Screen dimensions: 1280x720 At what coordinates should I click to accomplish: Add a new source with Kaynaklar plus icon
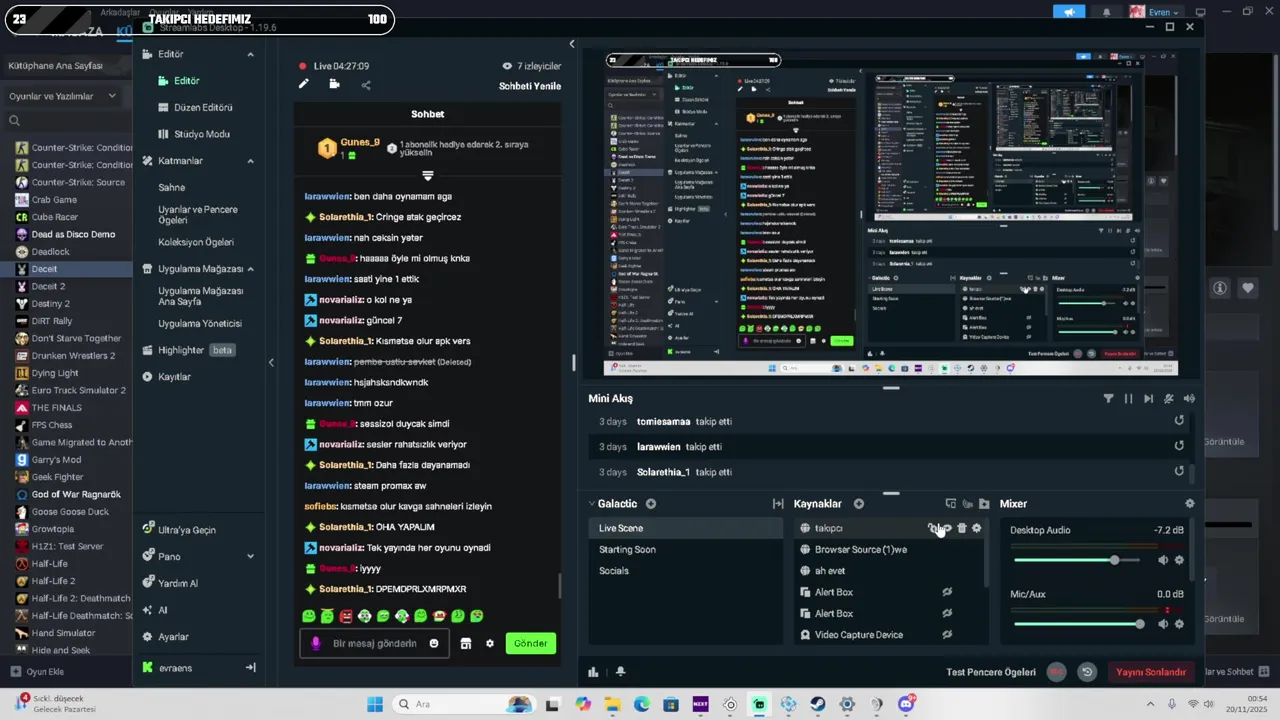click(859, 504)
